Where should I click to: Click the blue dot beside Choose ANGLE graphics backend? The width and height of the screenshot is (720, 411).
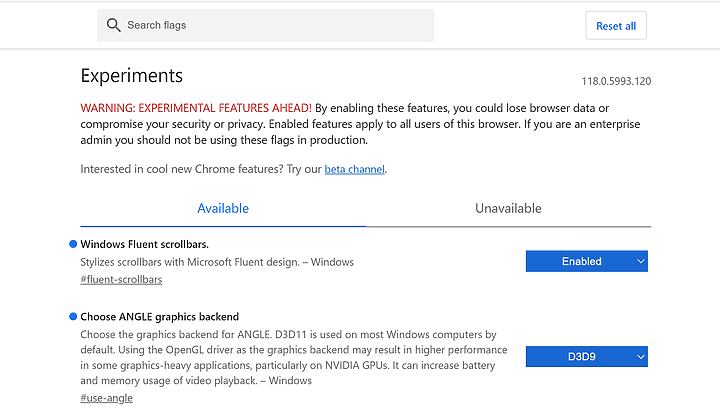pos(73,316)
